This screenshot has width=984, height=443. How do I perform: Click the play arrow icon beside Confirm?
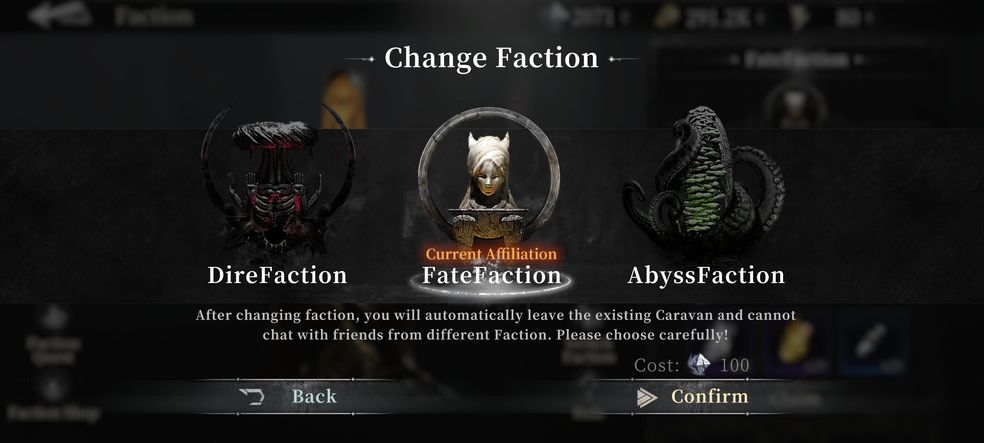click(x=647, y=397)
